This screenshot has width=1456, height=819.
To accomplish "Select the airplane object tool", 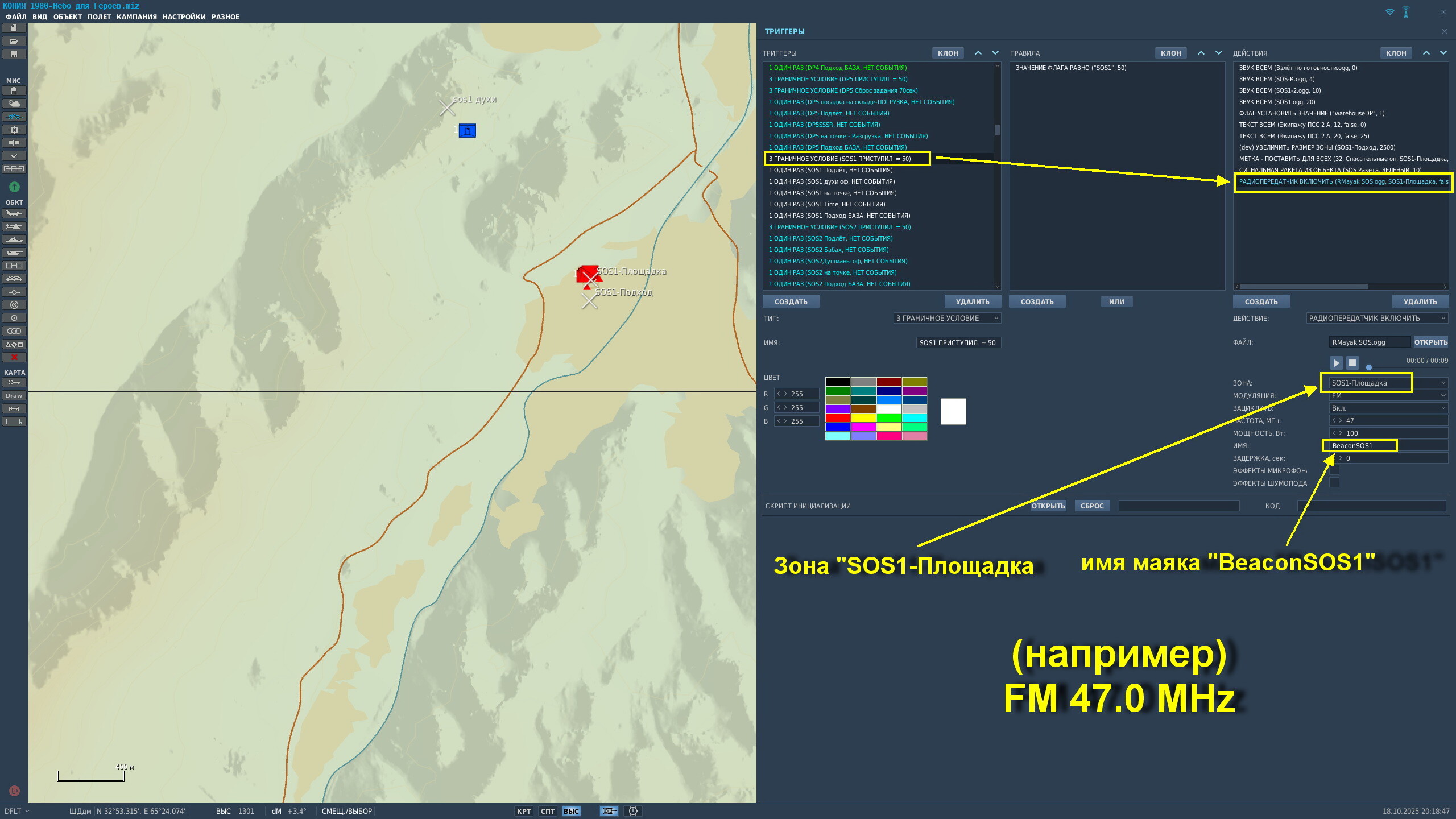I will click(14, 213).
